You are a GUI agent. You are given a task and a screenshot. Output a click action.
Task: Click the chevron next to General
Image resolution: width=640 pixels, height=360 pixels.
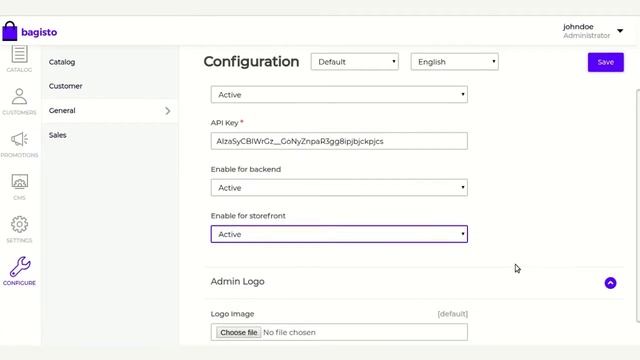click(167, 111)
